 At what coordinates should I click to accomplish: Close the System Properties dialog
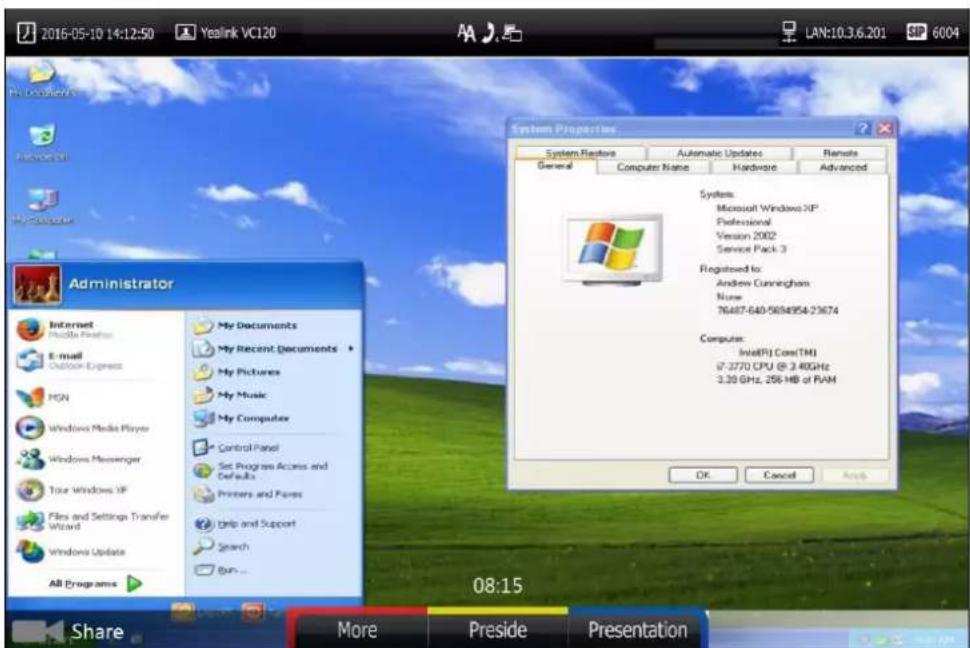(x=885, y=128)
